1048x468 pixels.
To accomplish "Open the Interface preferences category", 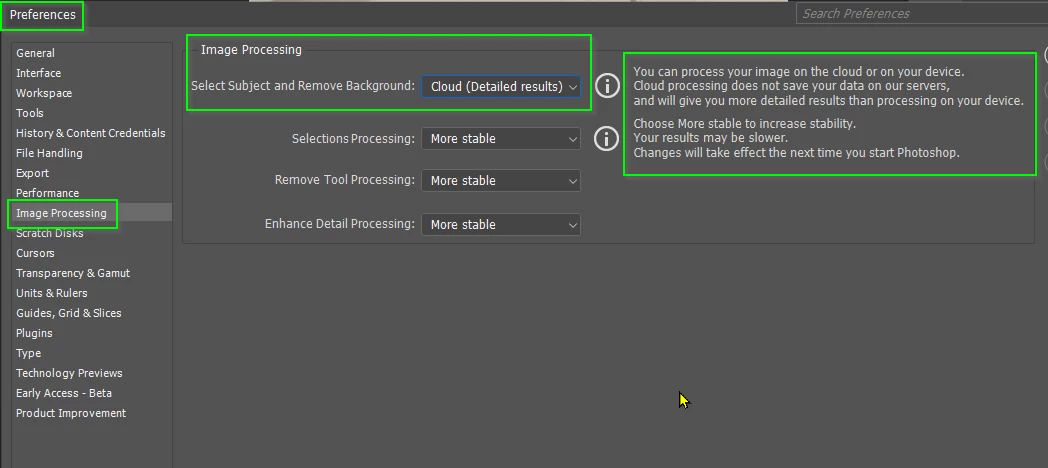I will pyautogui.click(x=38, y=73).
